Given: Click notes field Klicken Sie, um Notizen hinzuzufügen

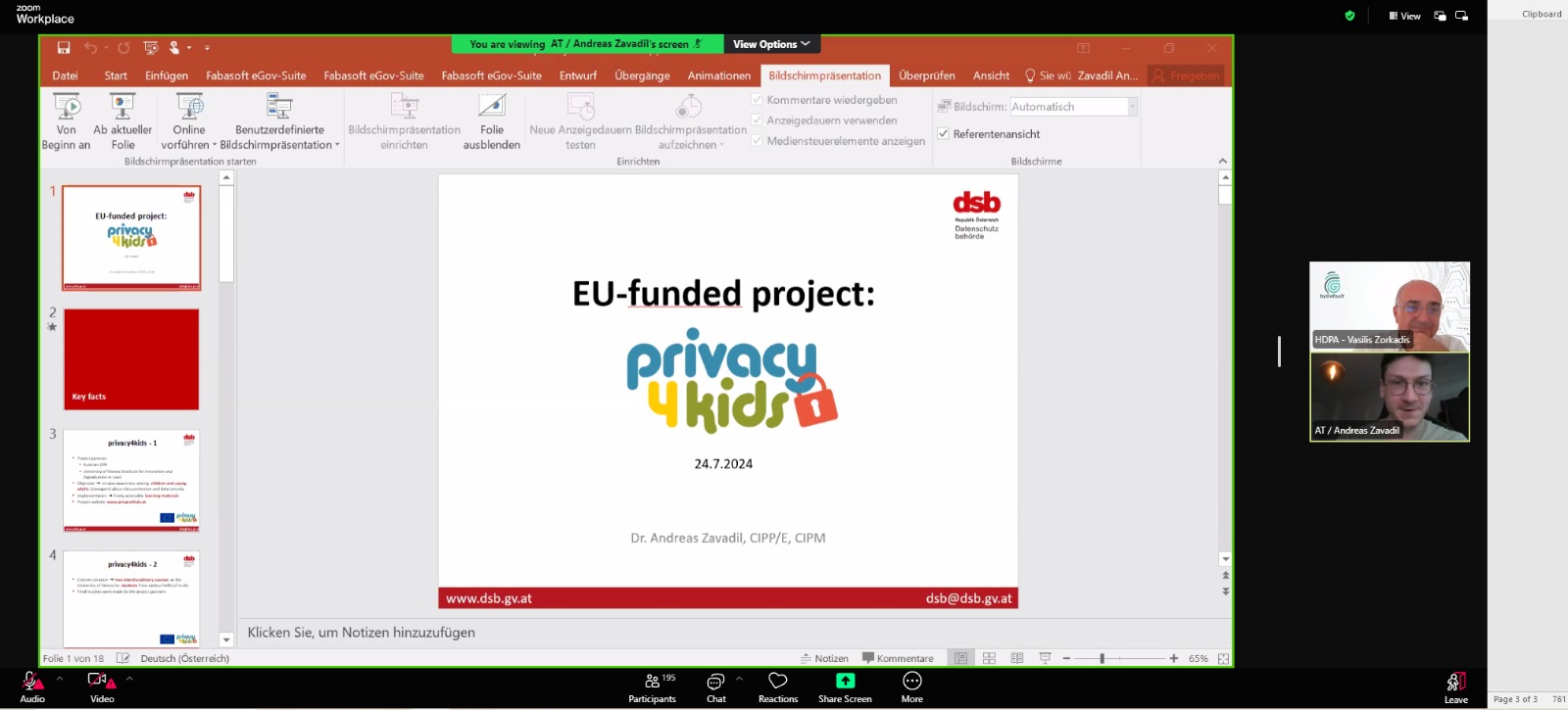Looking at the screenshot, I should [361, 633].
